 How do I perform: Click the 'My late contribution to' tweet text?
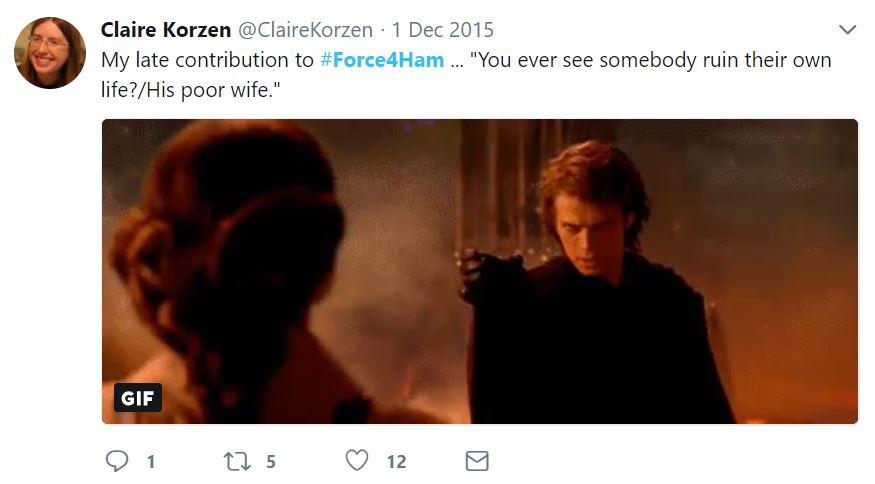208,60
